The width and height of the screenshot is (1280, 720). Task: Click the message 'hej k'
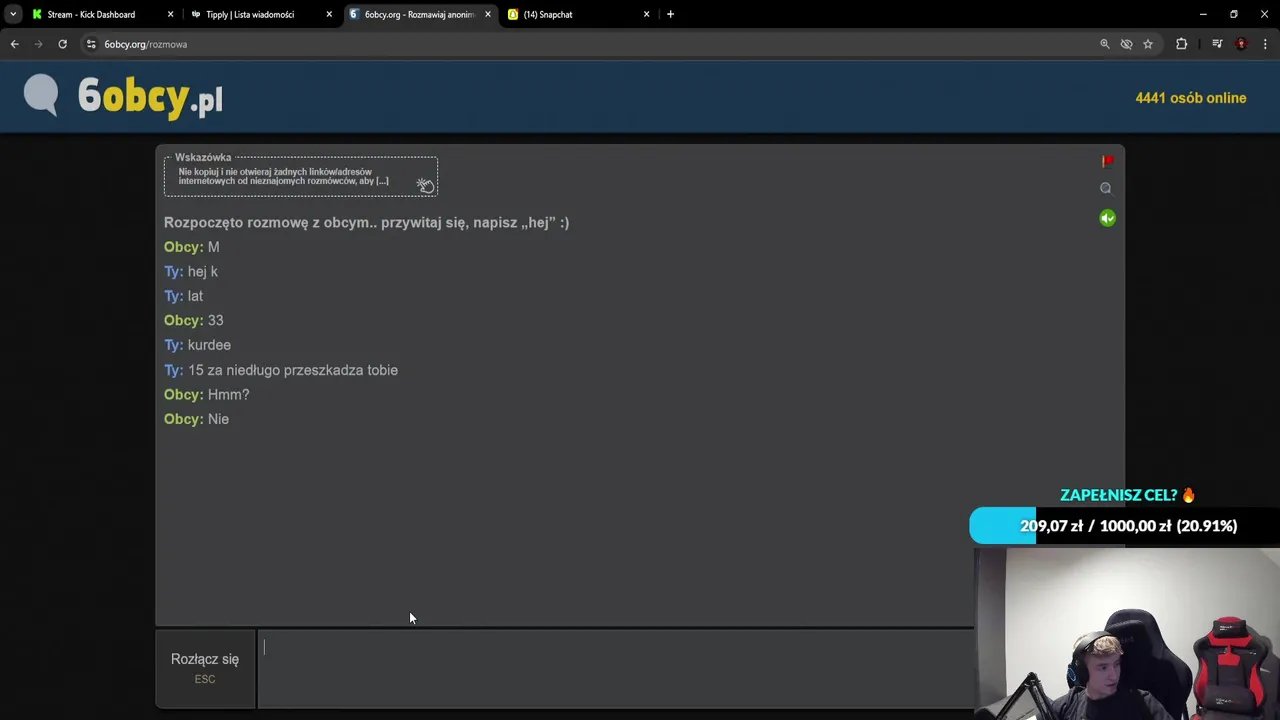[x=202, y=271]
